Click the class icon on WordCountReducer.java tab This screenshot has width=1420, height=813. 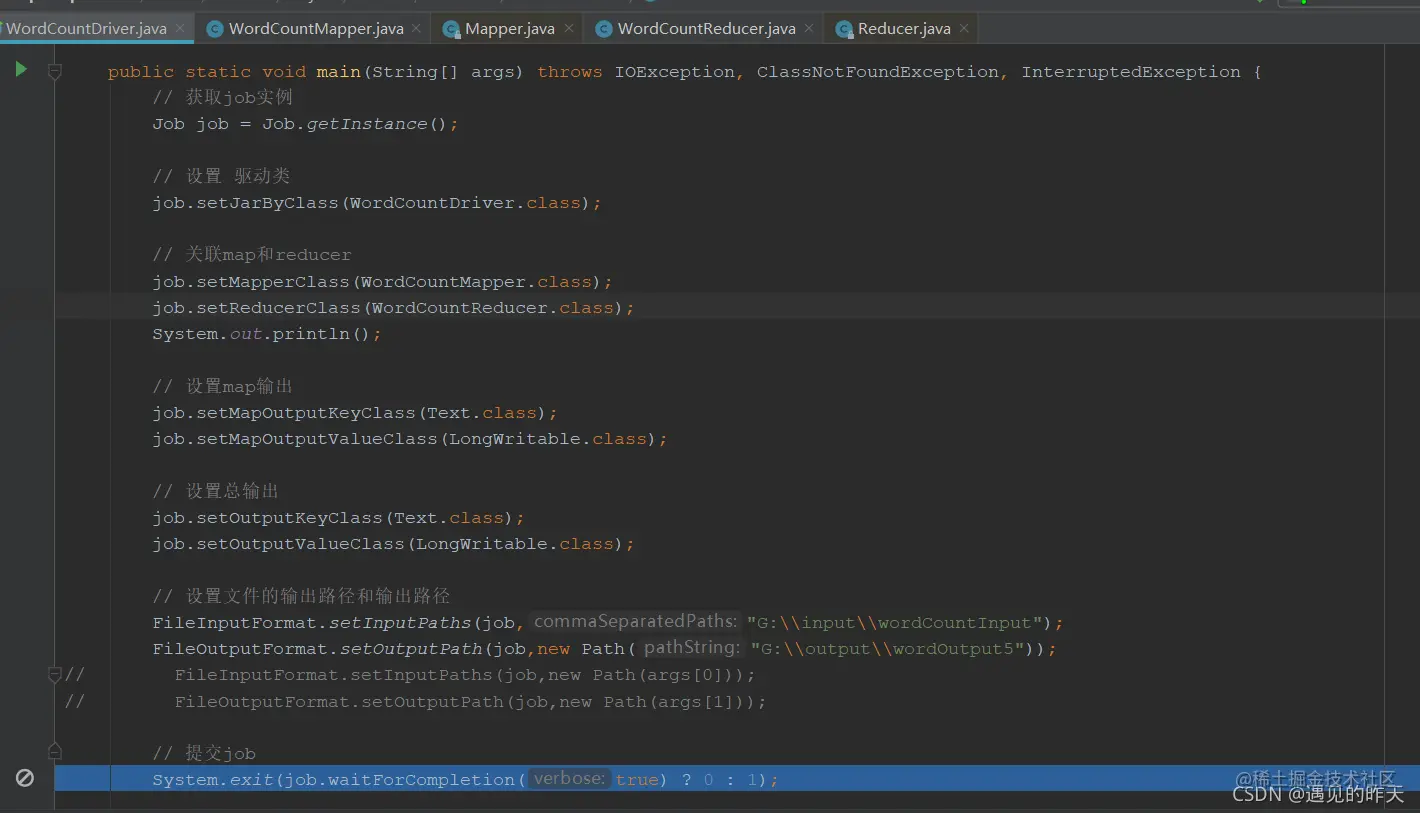click(x=603, y=29)
